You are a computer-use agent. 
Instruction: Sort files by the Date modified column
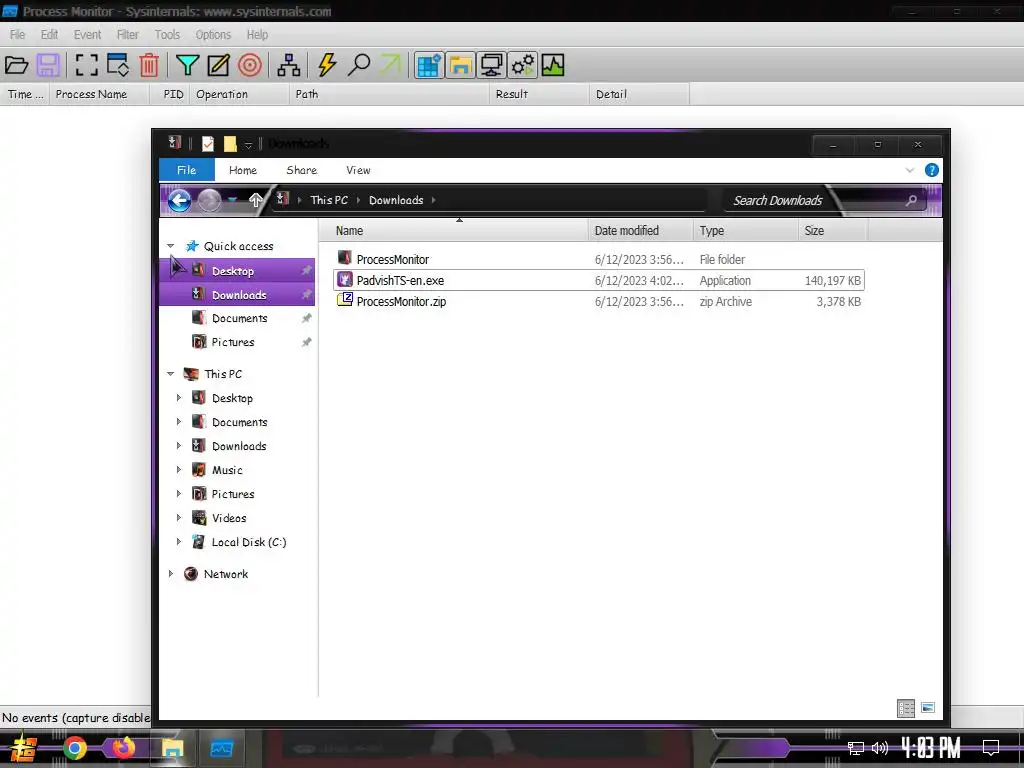(641, 231)
